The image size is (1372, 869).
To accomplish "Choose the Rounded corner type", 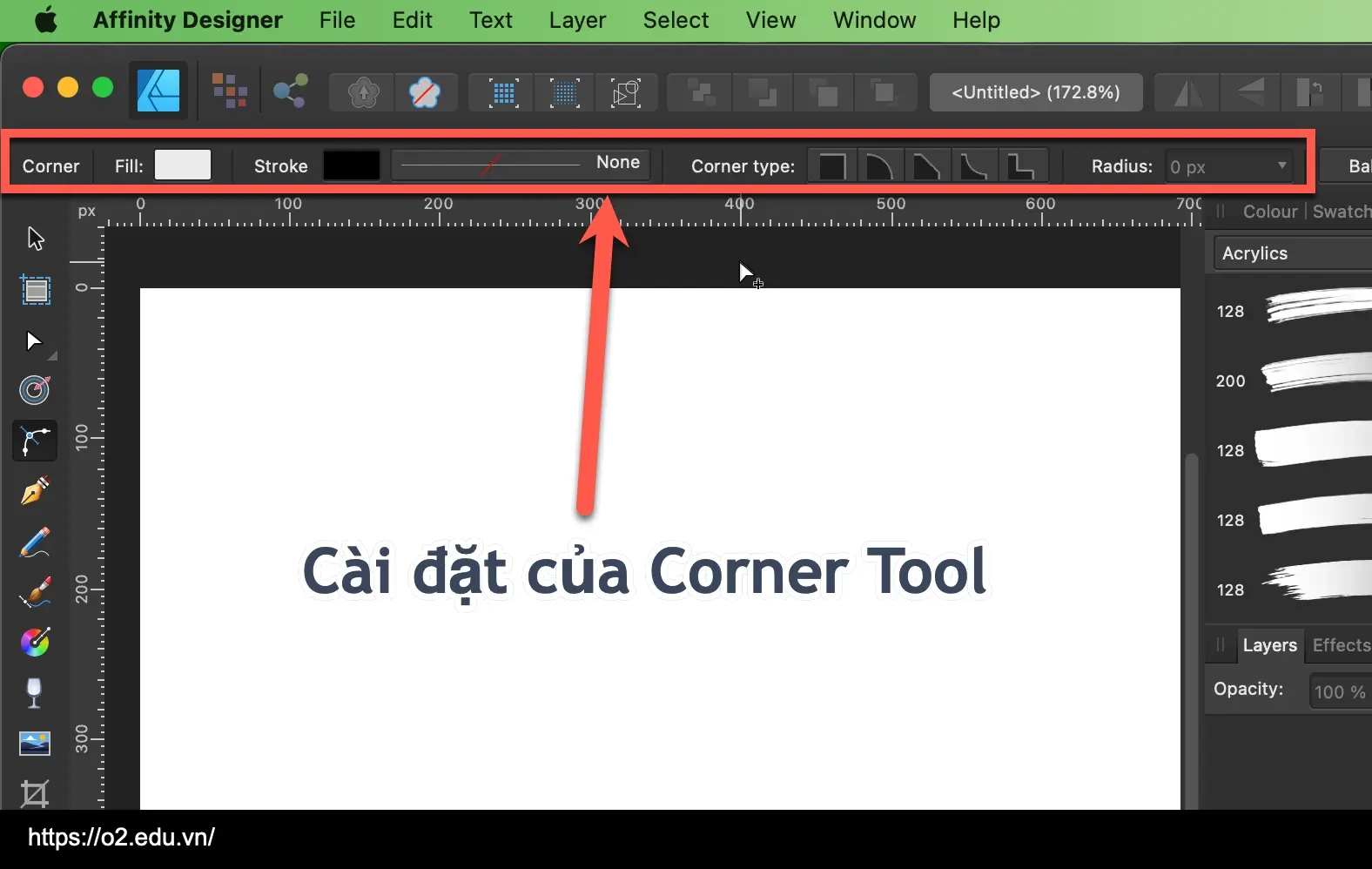I will coord(879,165).
